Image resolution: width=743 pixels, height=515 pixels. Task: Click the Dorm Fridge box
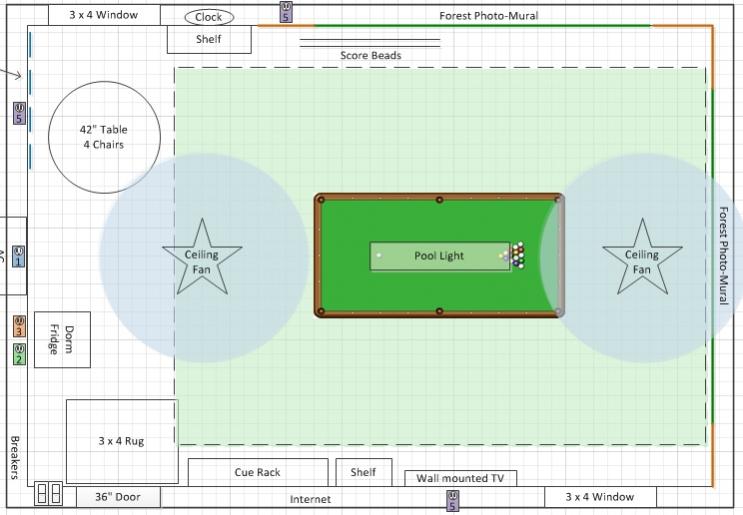62,339
